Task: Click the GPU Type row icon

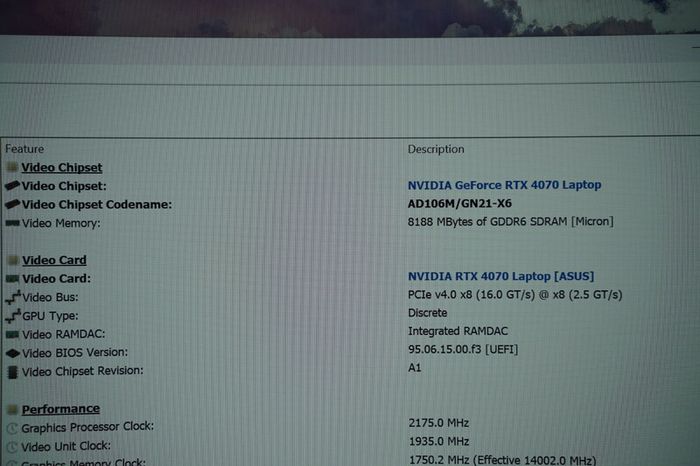Action: tap(13, 316)
